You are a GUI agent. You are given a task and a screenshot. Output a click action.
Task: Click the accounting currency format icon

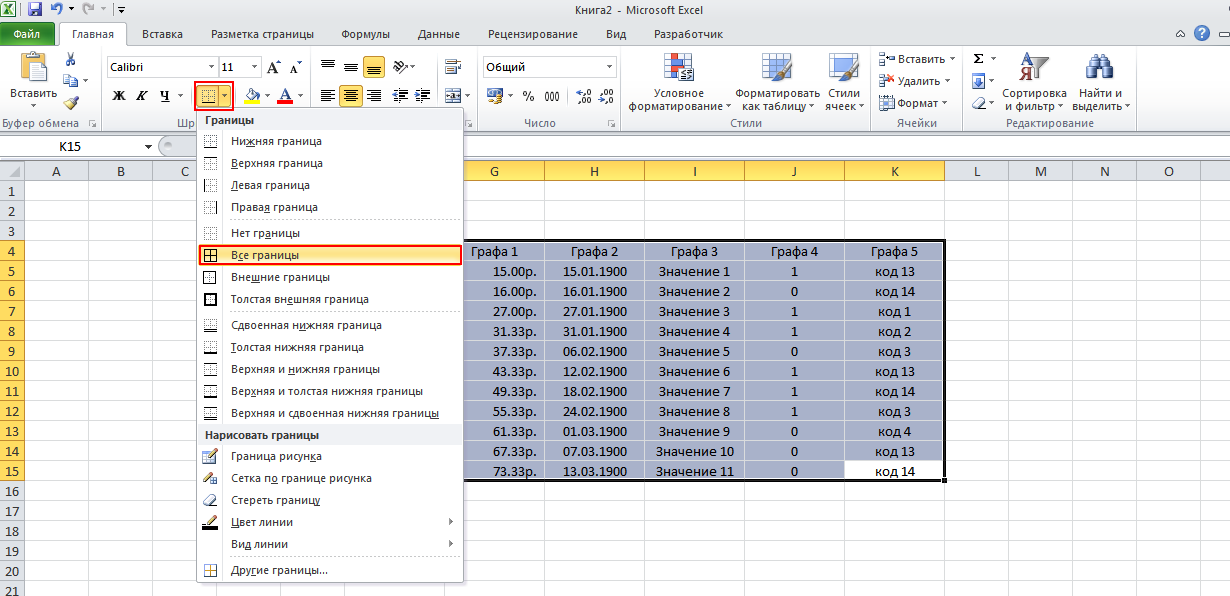[494, 96]
